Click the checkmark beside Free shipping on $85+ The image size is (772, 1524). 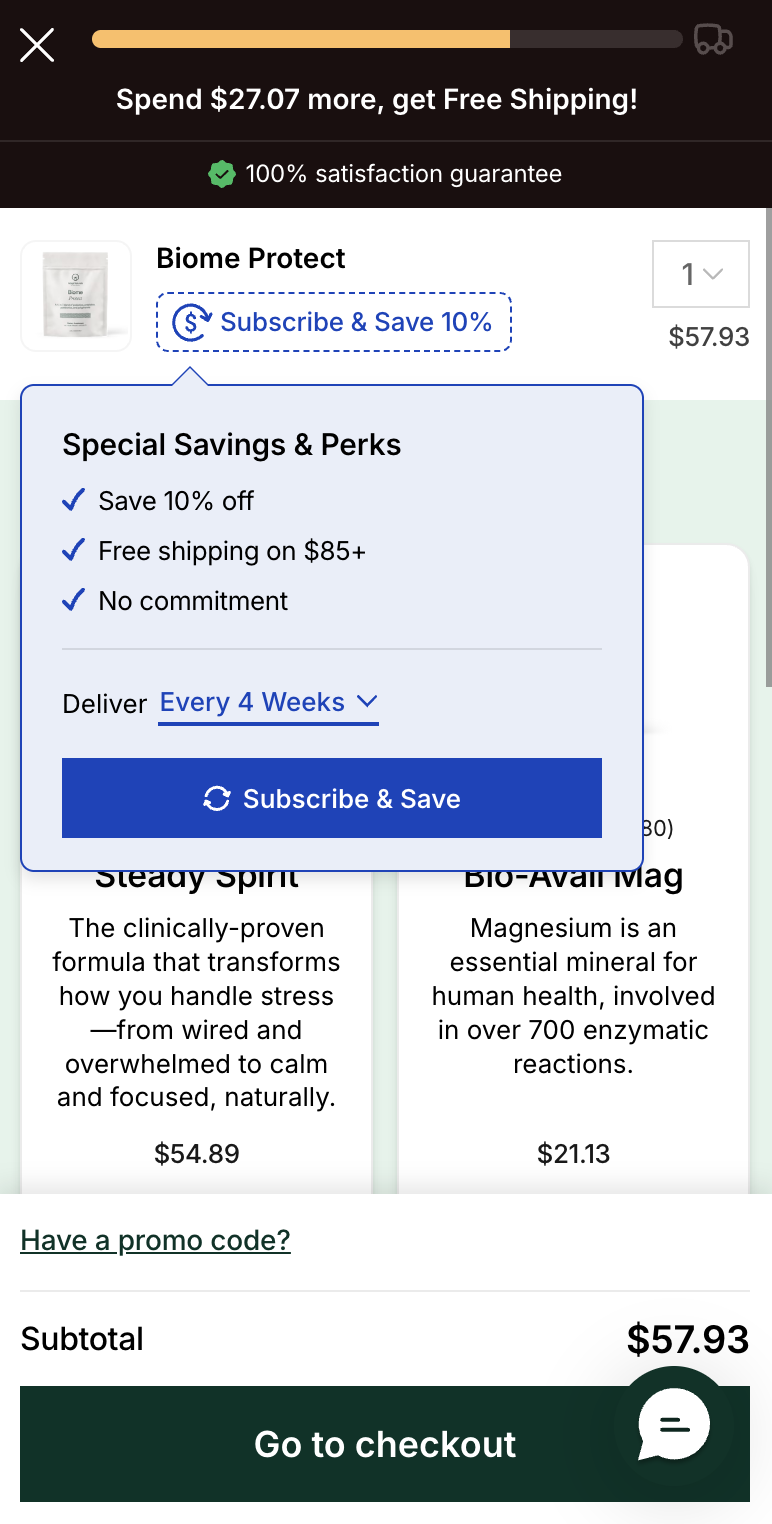[x=73, y=550]
